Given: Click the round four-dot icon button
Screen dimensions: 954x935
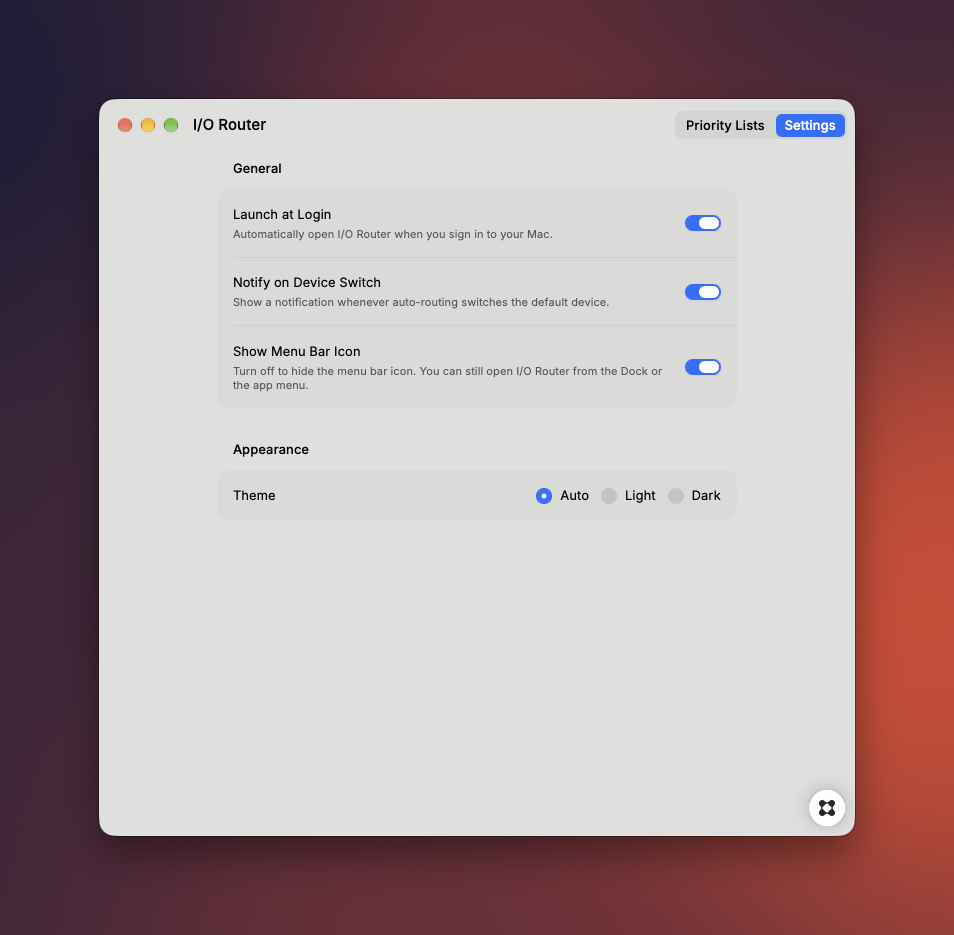Looking at the screenshot, I should click(x=826, y=808).
